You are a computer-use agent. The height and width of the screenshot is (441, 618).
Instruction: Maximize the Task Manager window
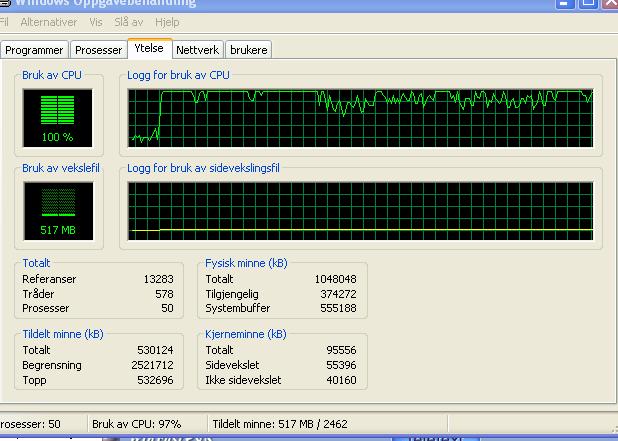coord(588,3)
